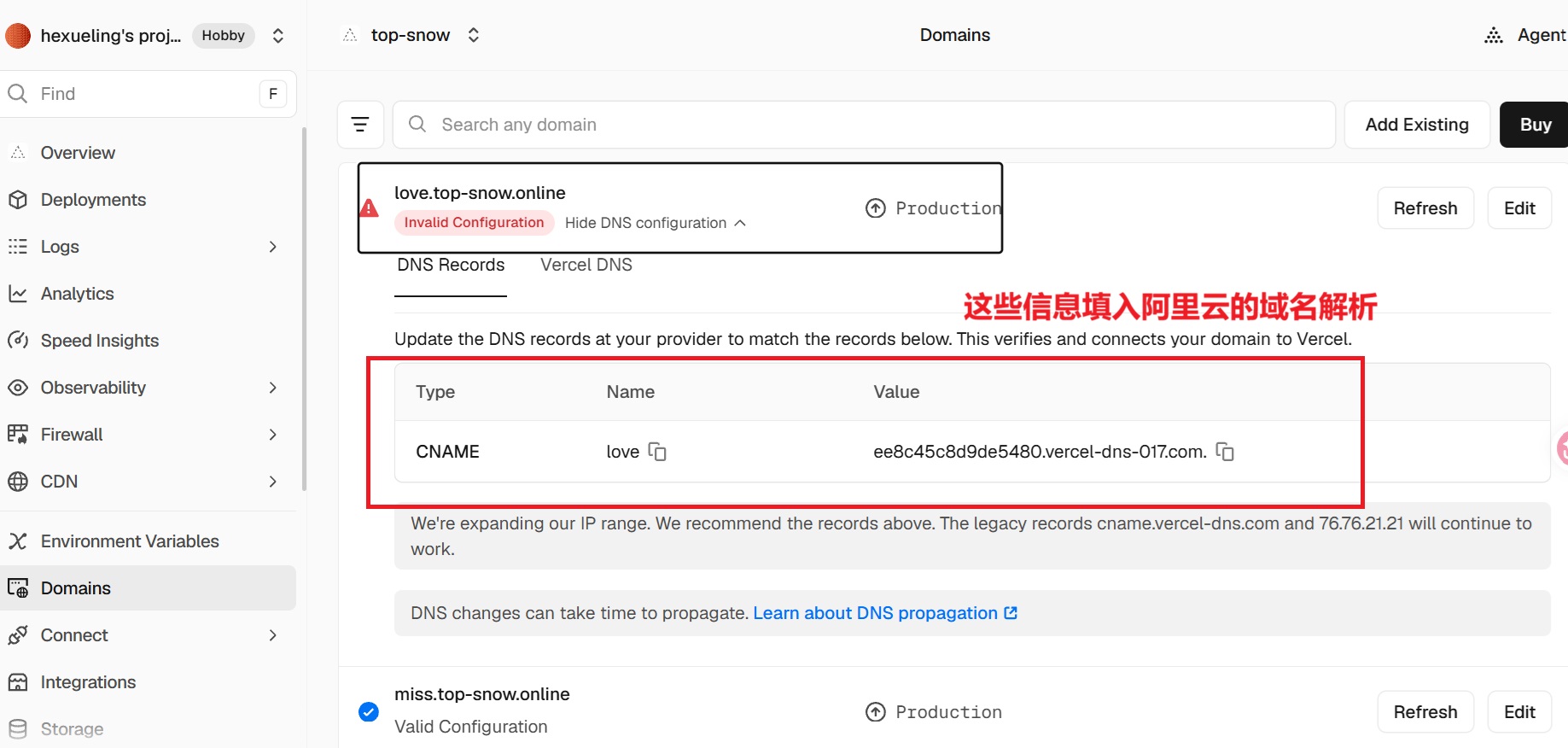The image size is (1568, 748).
Task: Click the verified checkmark for miss.top-snow.online
Action: [x=369, y=711]
